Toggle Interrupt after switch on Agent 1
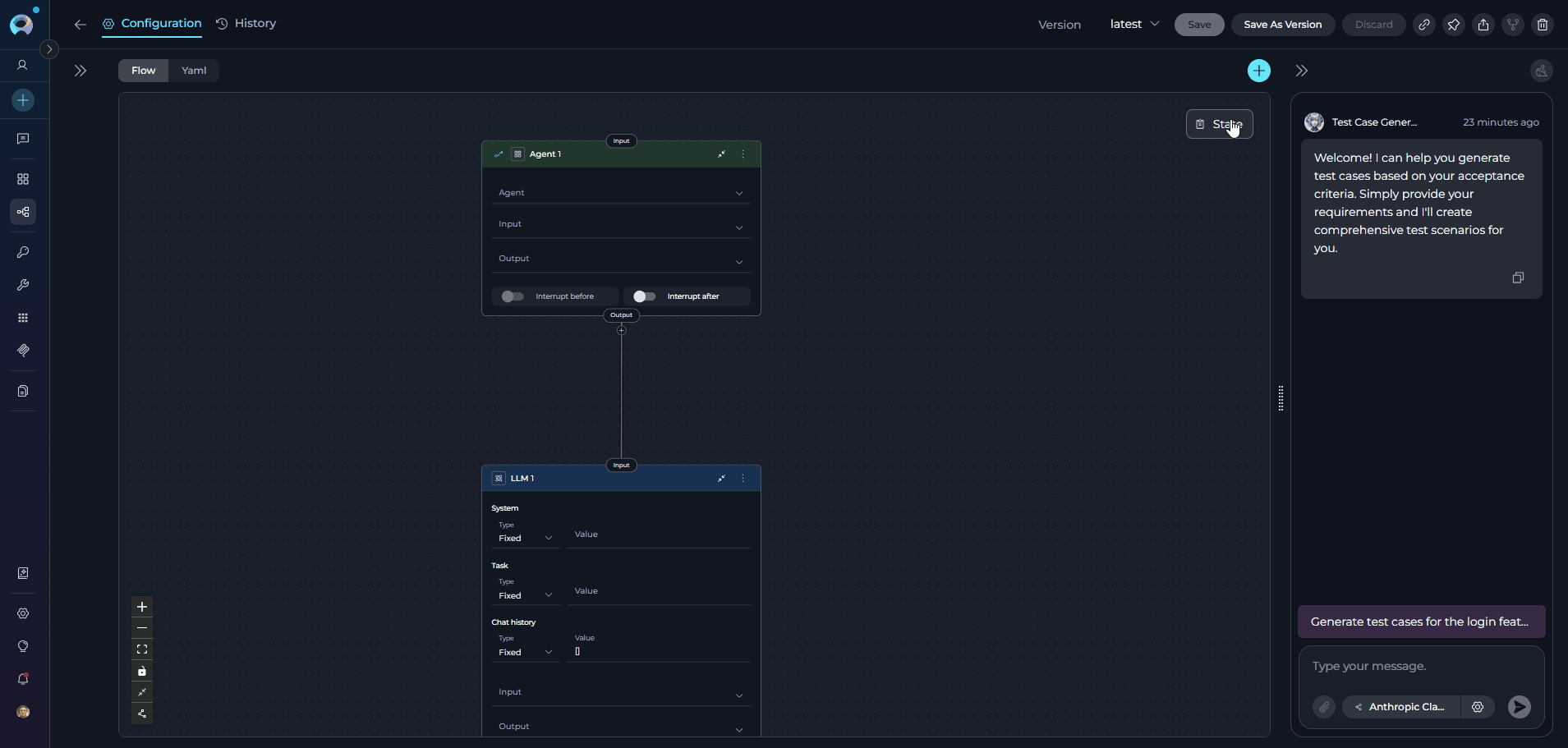 [644, 296]
